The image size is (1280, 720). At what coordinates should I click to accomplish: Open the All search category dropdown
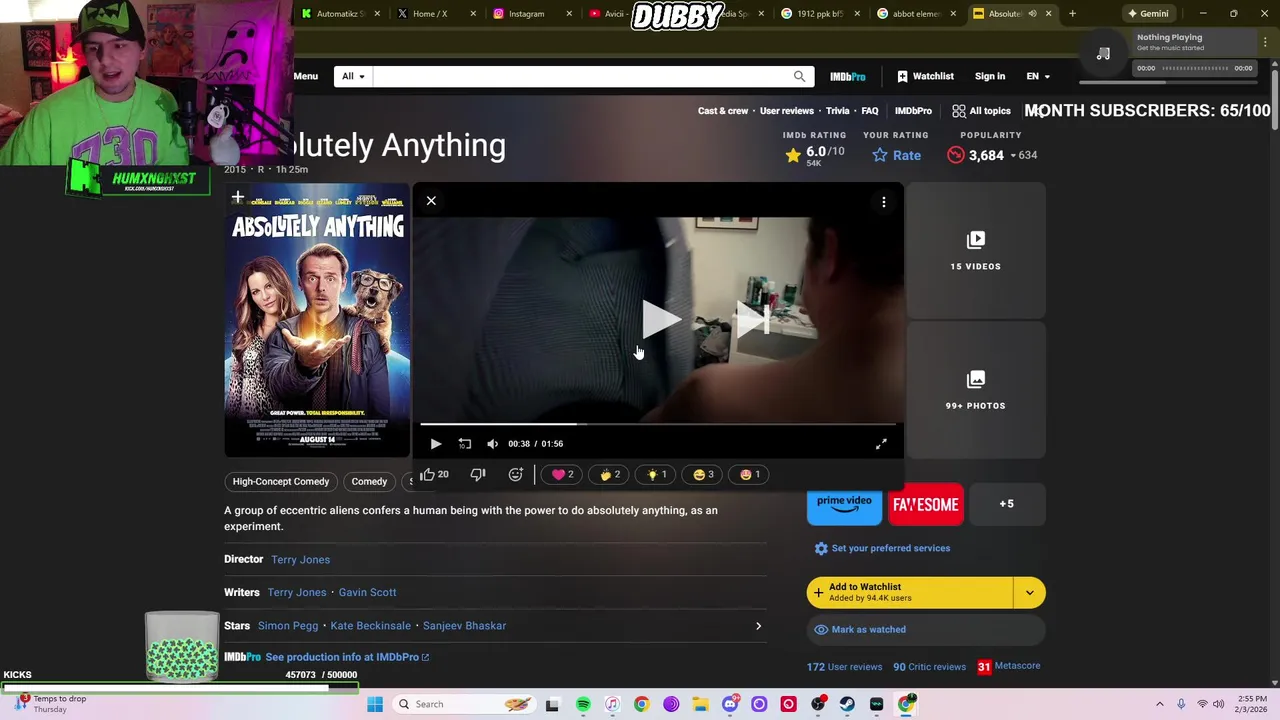click(353, 77)
